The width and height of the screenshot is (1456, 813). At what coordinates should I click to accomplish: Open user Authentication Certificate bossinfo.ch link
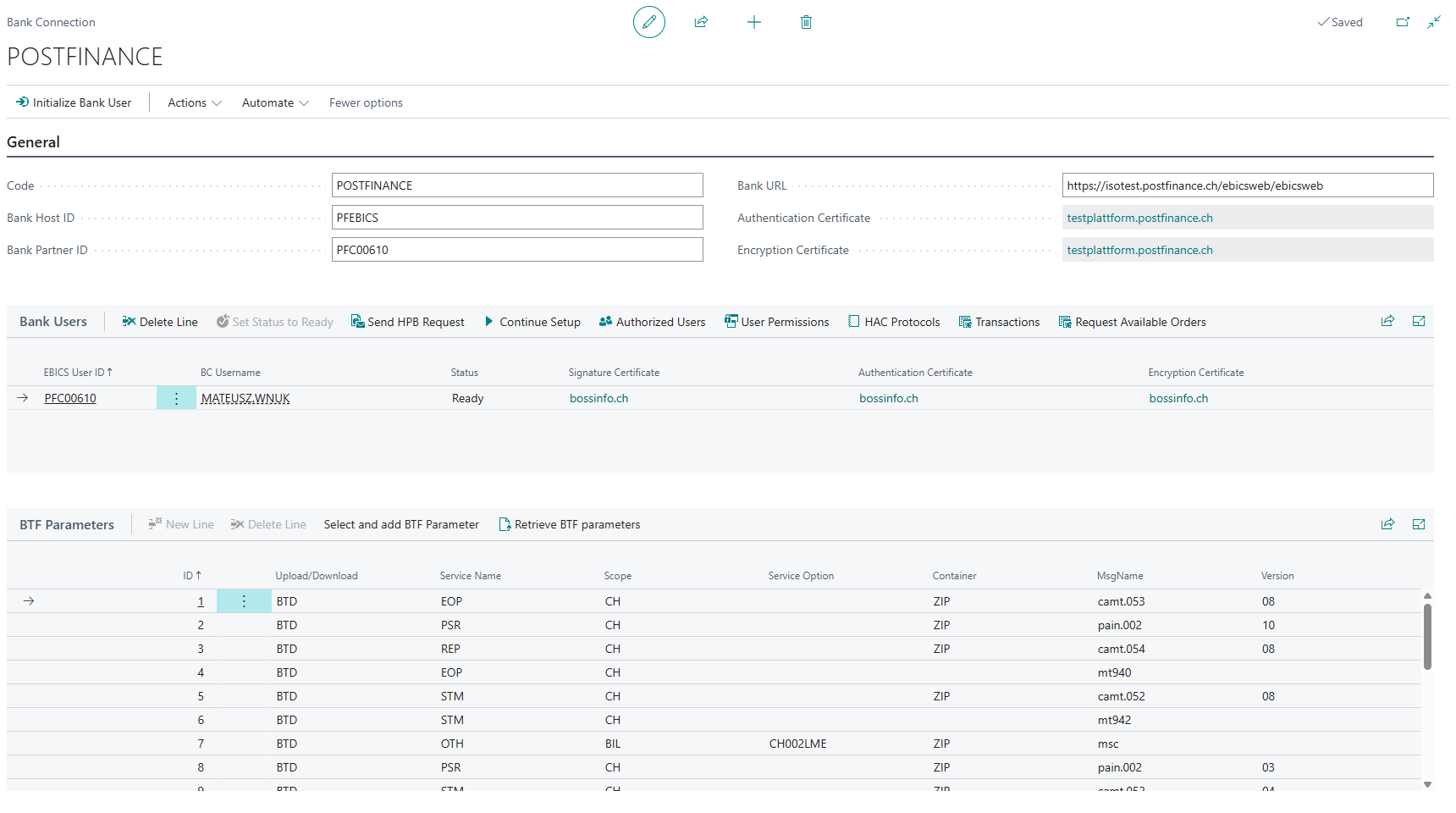click(x=889, y=398)
